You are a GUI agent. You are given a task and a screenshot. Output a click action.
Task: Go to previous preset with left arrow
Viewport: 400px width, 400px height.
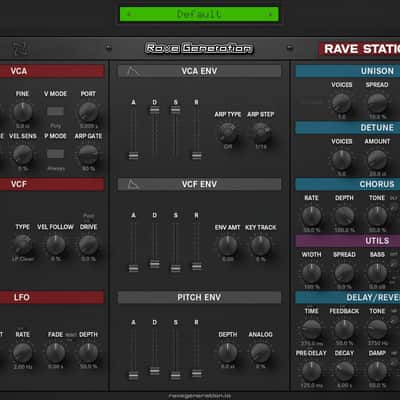coord(129,14)
